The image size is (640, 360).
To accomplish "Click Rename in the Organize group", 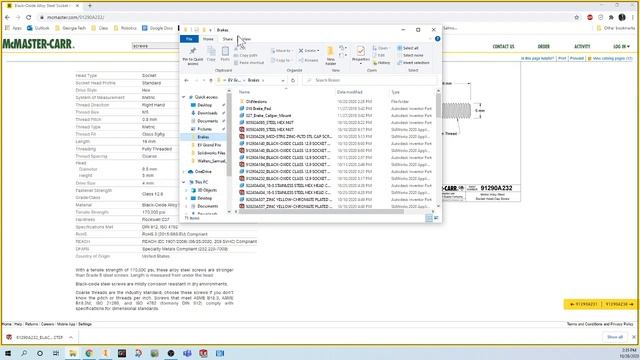I will point(309,60).
